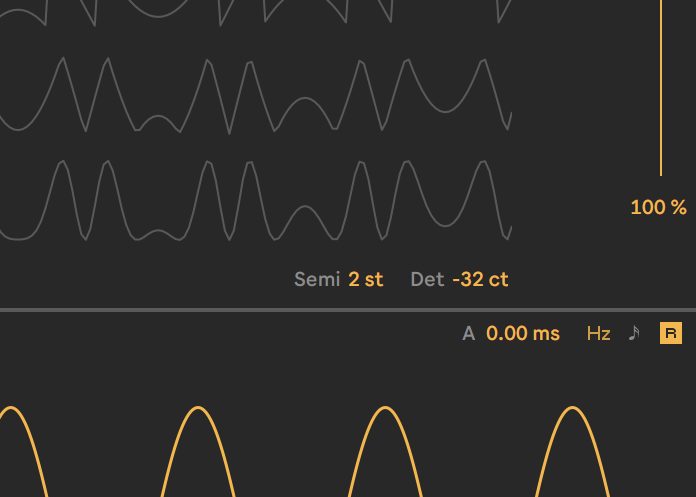The image size is (696, 497).
Task: Switch LFO rate to Hz mode
Action: tap(598, 333)
